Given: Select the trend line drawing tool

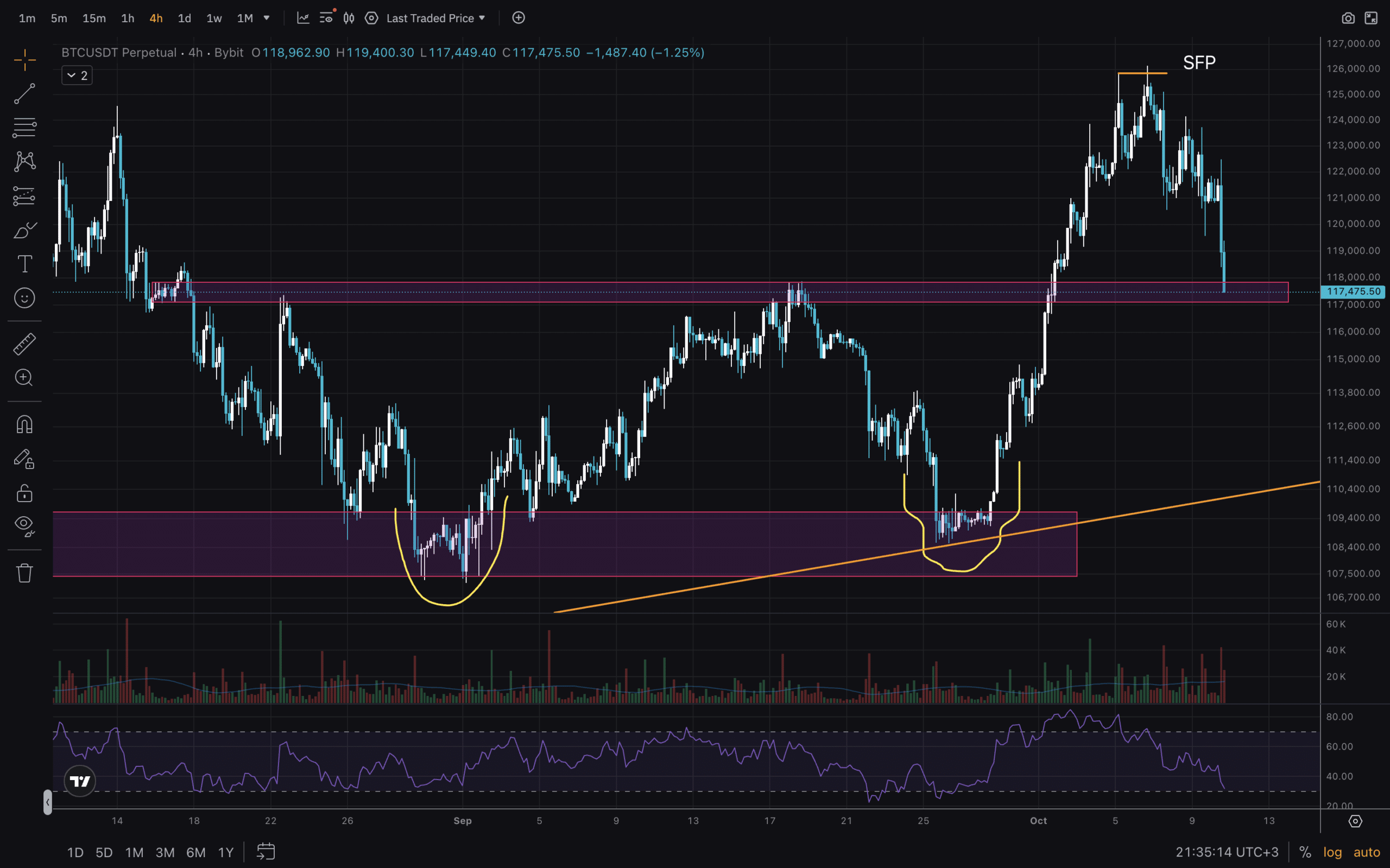Looking at the screenshot, I should (x=24, y=93).
